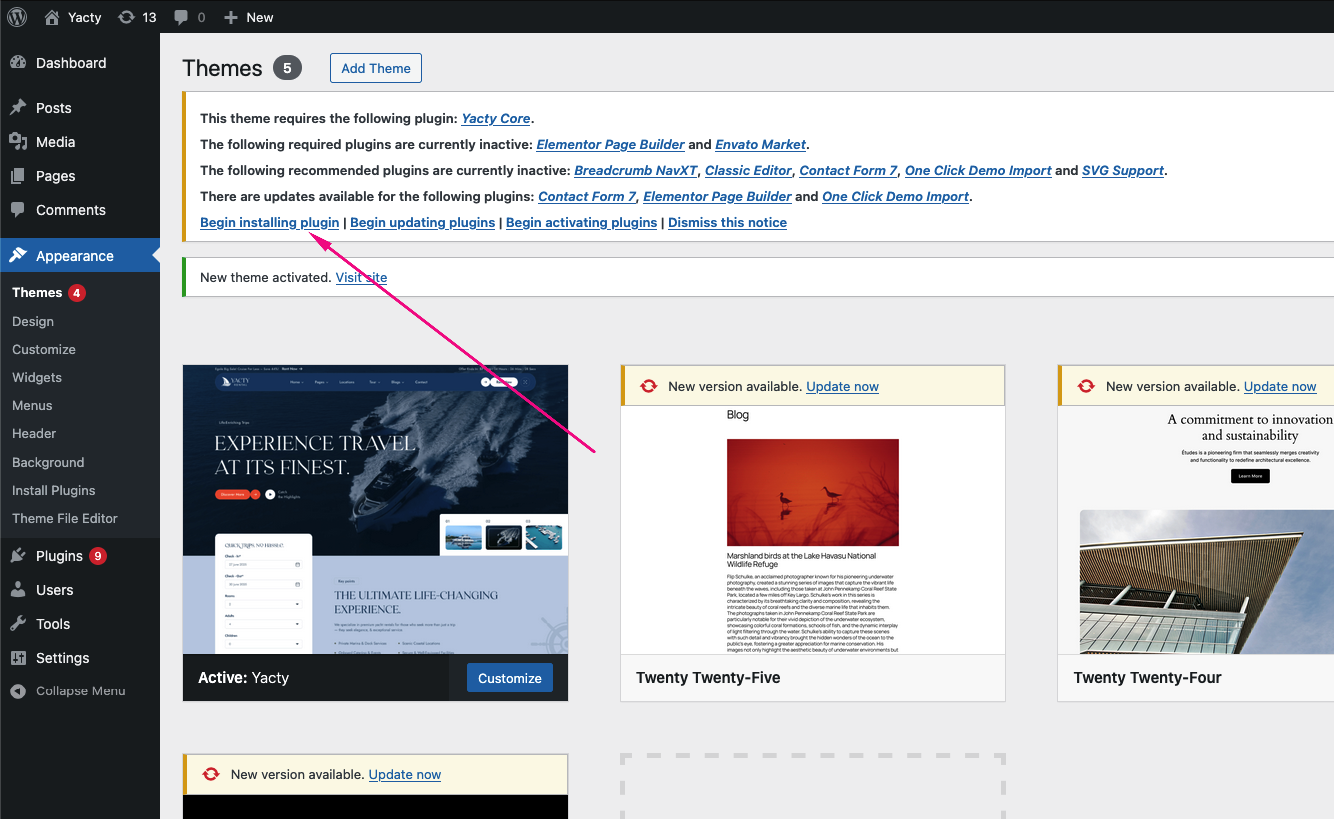Screen dimensions: 1334x819
Task: Click the Begin installing plugin link
Action: coord(269,223)
